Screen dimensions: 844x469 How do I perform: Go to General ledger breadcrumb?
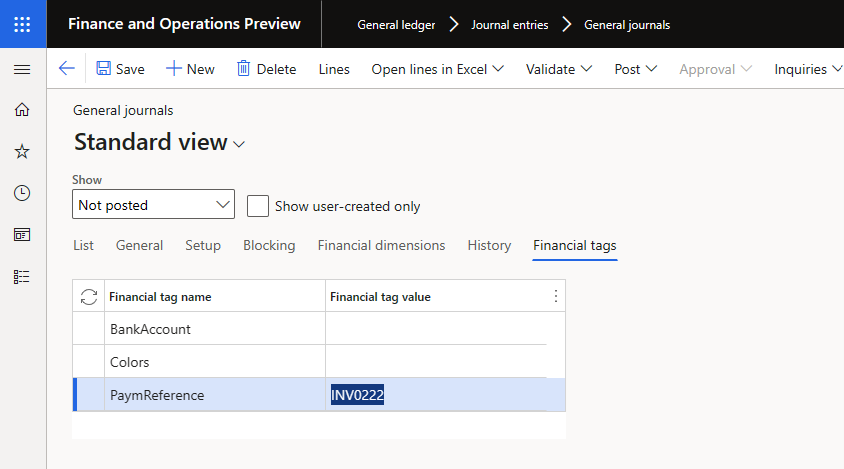click(396, 25)
